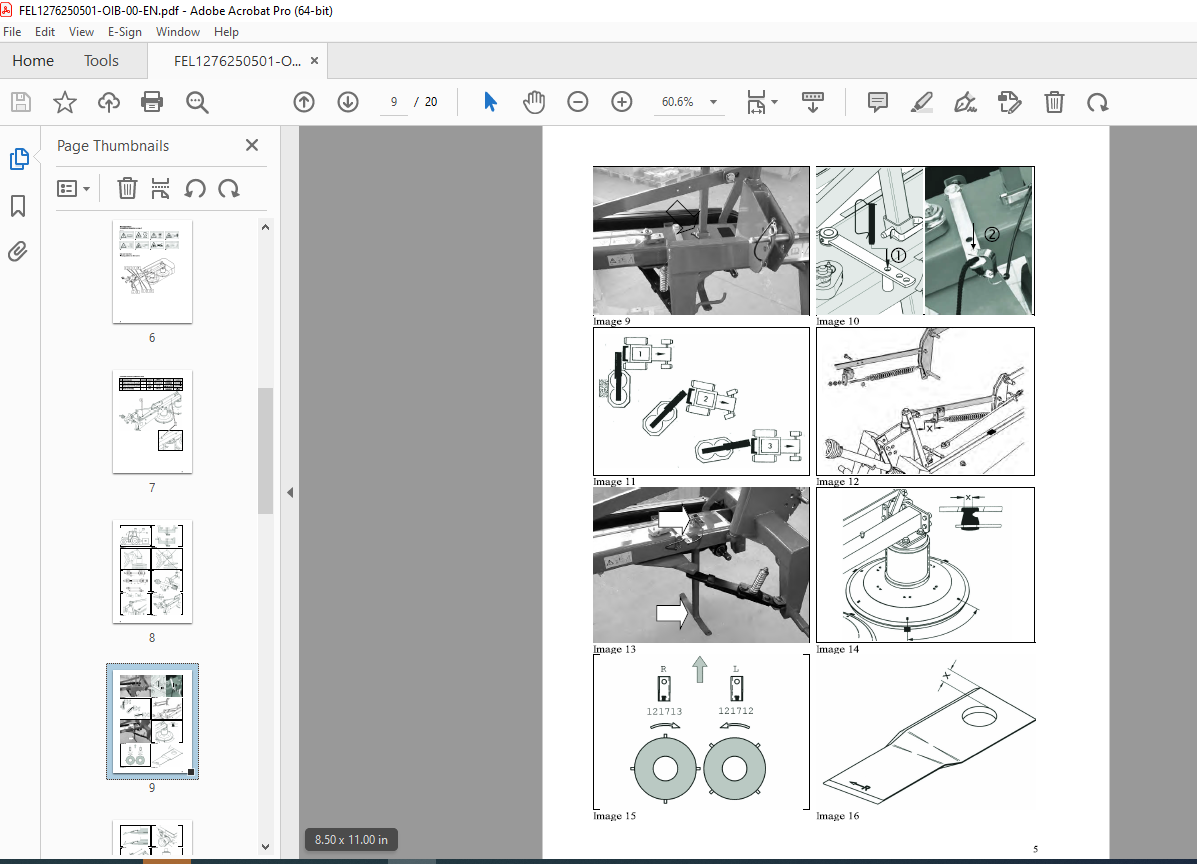Open the sign document pen tool

pyautogui.click(x=966, y=102)
